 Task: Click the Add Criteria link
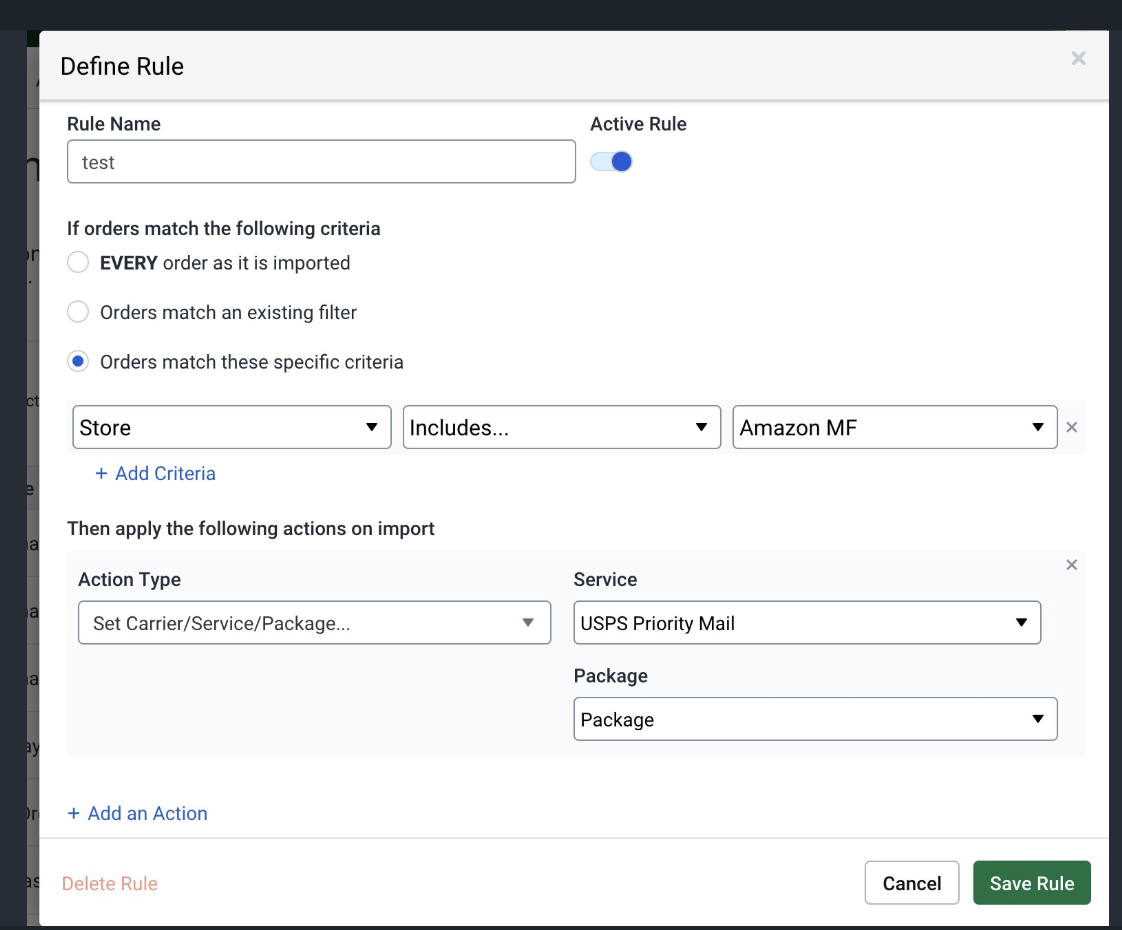[156, 473]
